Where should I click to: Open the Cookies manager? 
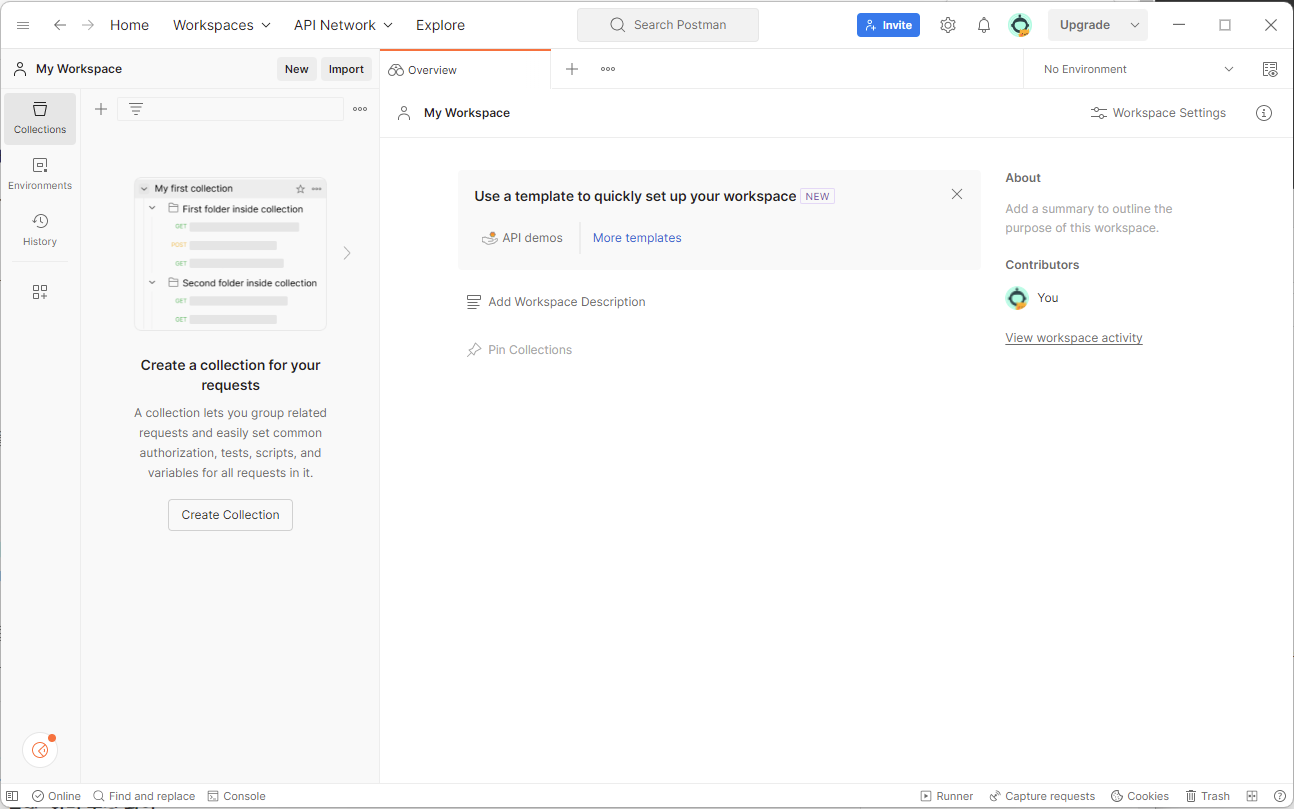[x=1140, y=796]
